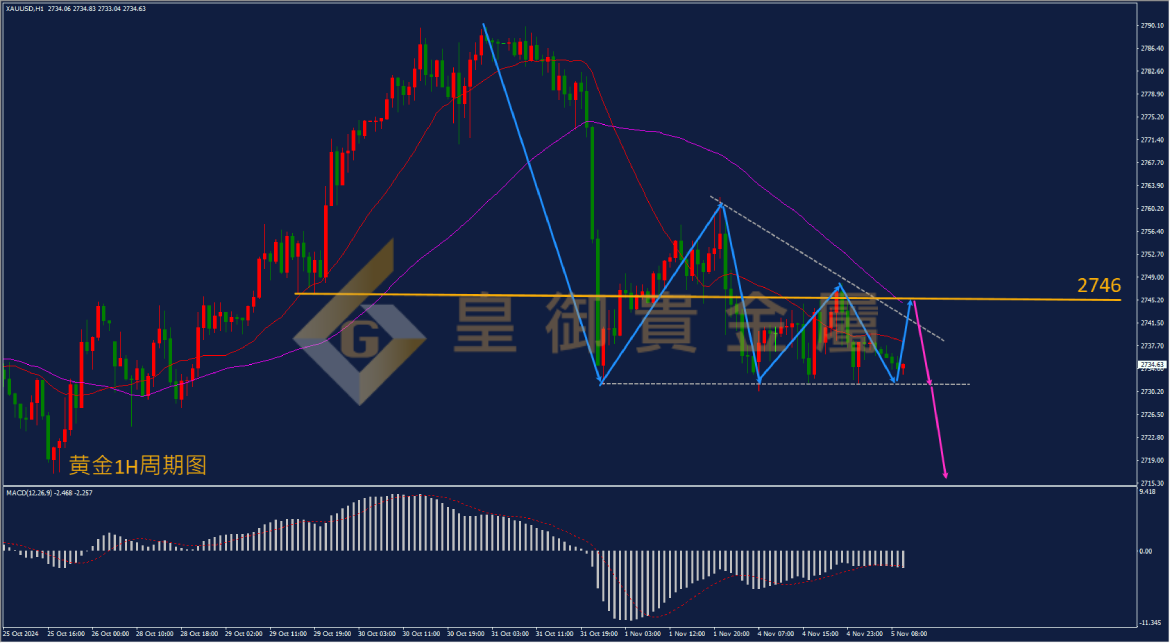
Task: Click the MACD 0.00 level axis label
Action: tap(1145, 551)
